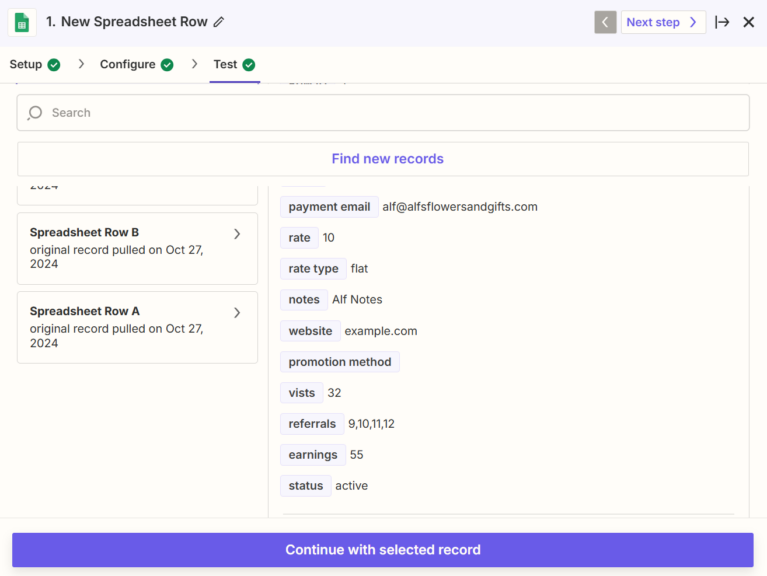767x576 pixels.
Task: Click the magnifier icon in search box
Action: (35, 113)
